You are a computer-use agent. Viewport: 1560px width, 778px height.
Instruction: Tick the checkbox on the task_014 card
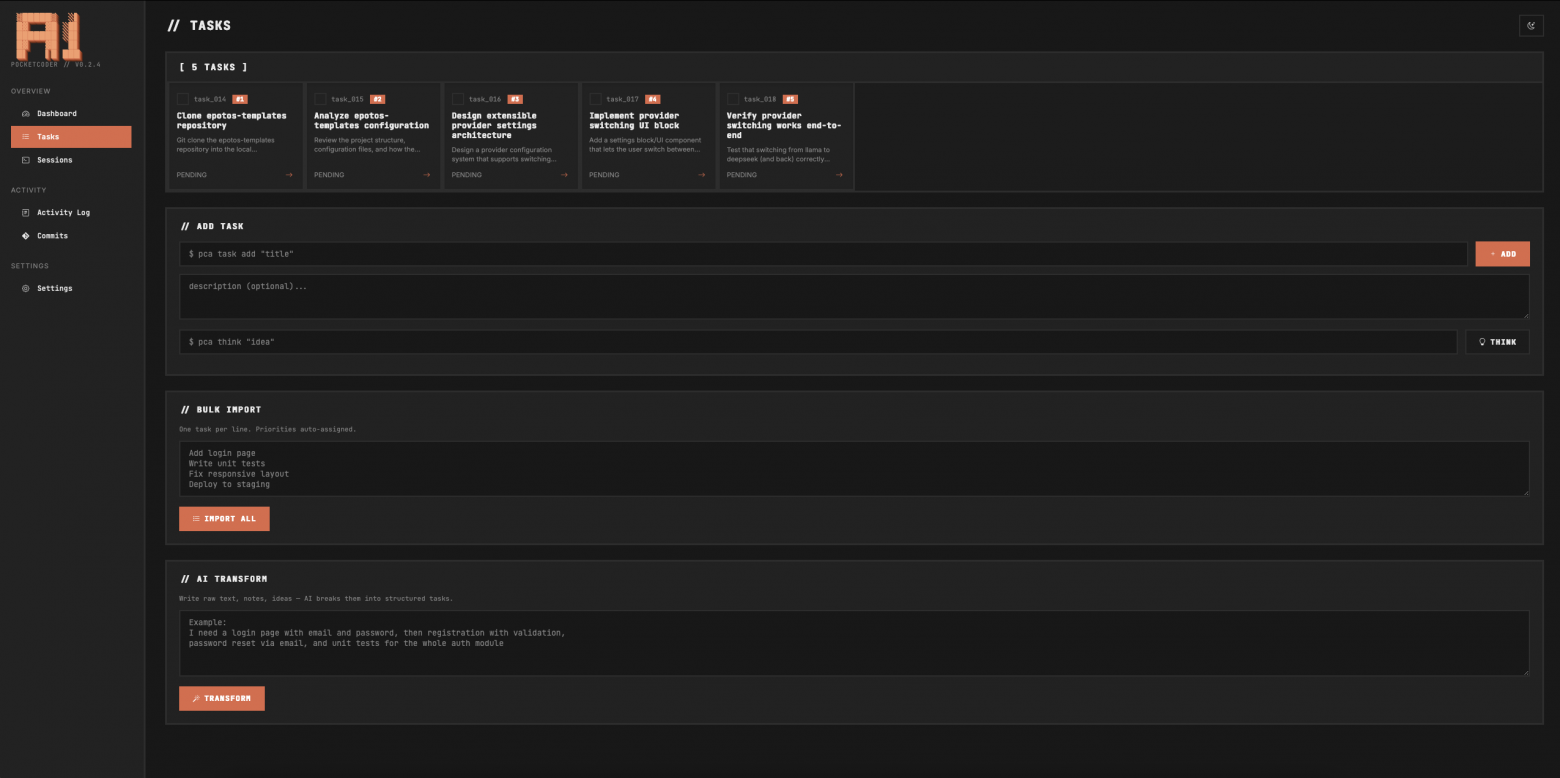tap(183, 99)
